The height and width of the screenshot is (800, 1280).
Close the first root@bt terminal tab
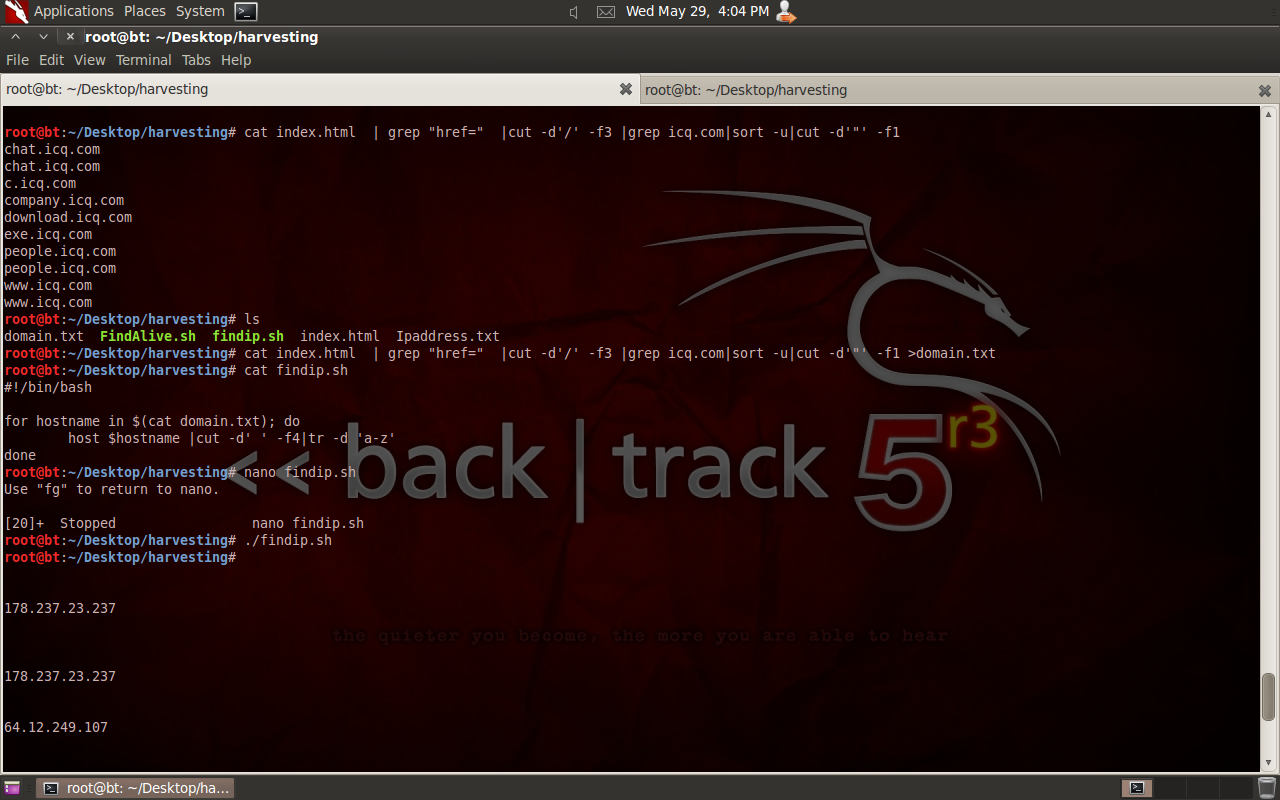pos(626,89)
